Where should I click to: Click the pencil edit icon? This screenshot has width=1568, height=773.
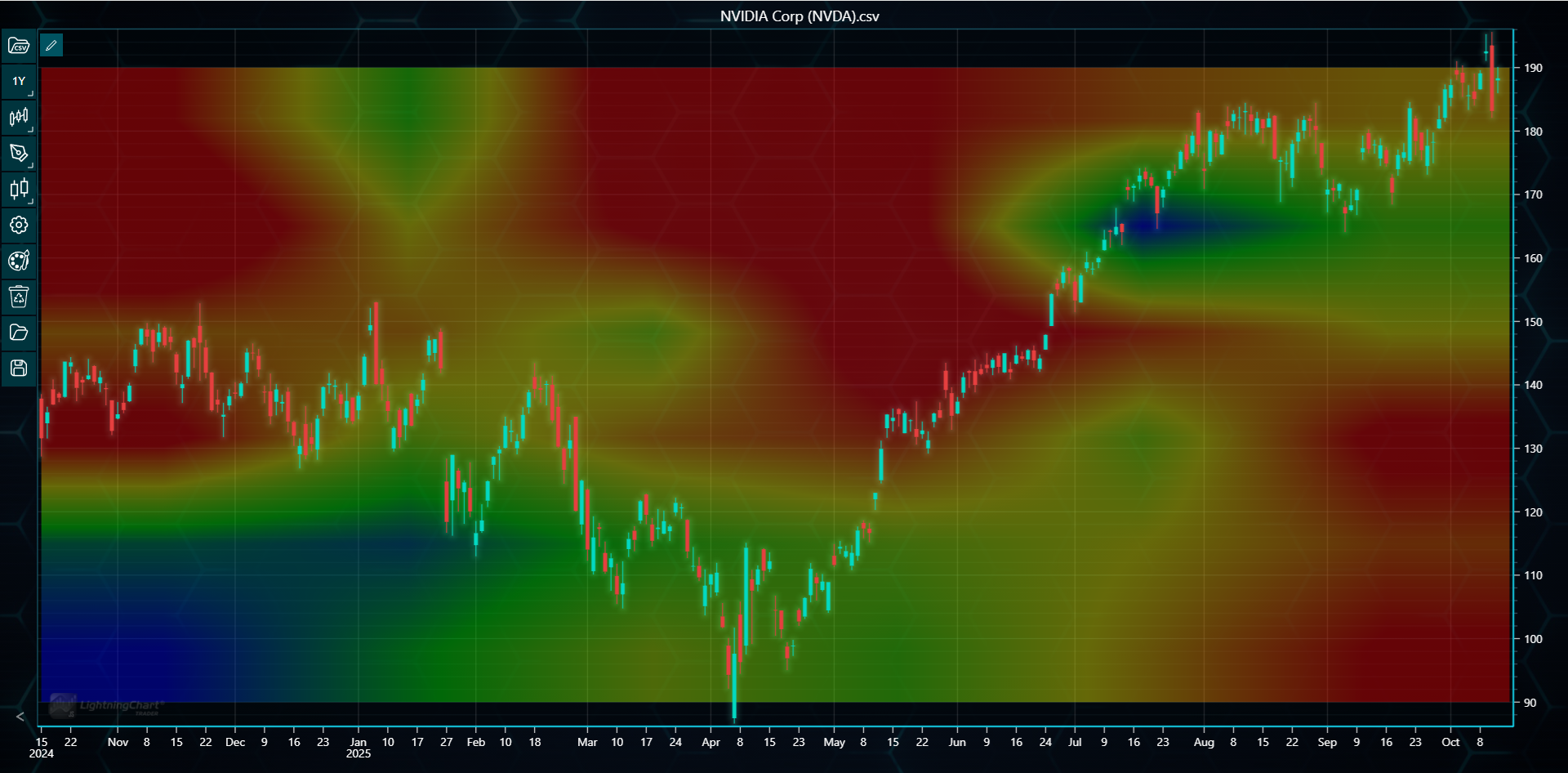click(x=51, y=46)
